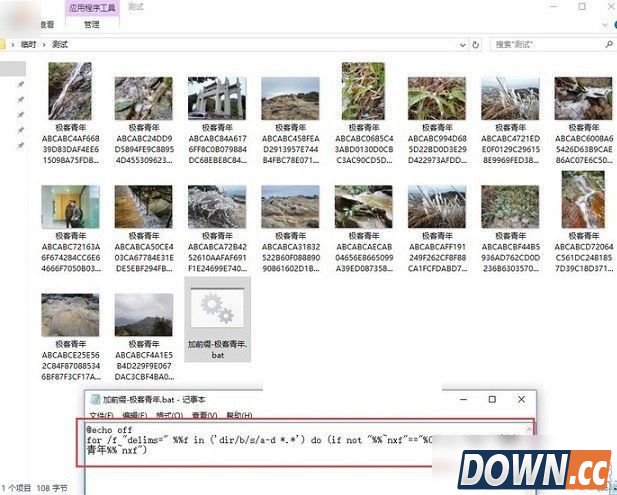Go to the 临时 folder in breadcrumb
Image resolution: width=617 pixels, height=495 pixels.
point(28,44)
